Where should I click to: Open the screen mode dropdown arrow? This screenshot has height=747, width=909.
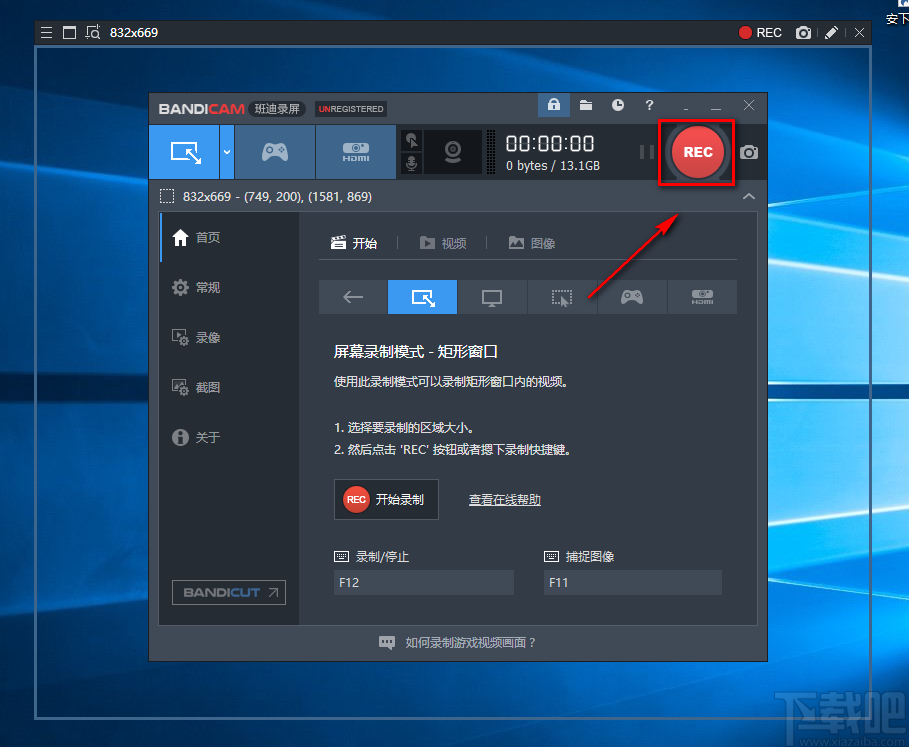click(x=227, y=152)
